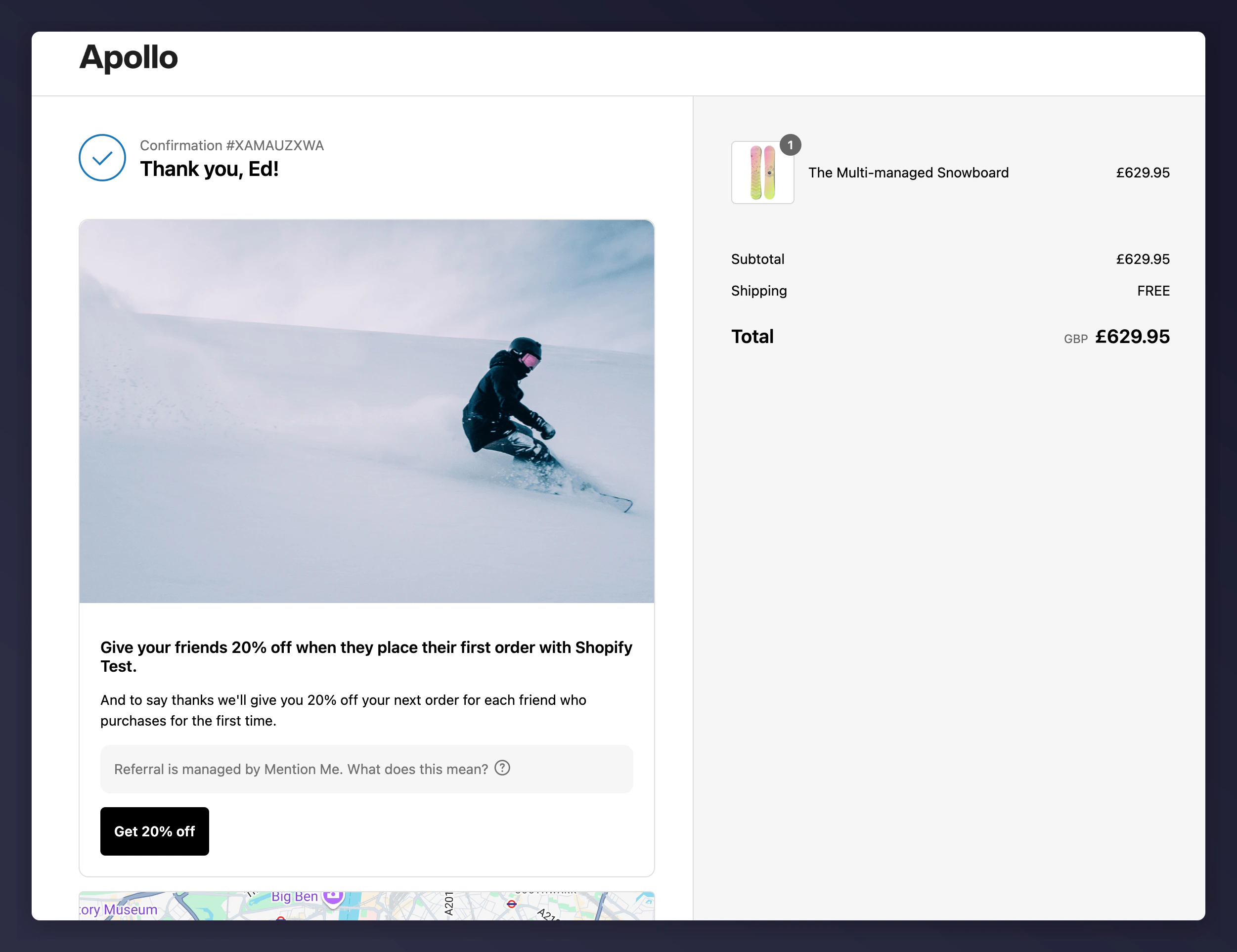
Task: Click the 'And to say thanks' paragraph
Action: click(343, 710)
